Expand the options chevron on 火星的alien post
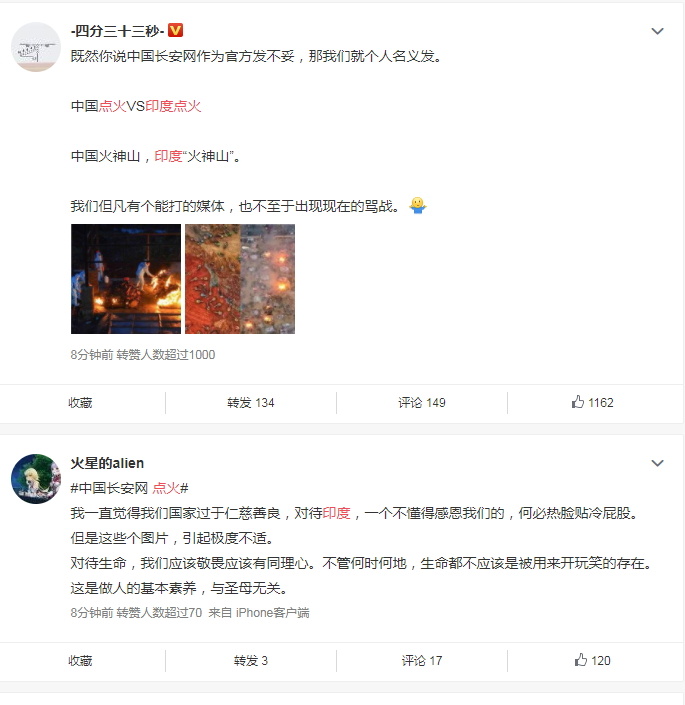 (x=657, y=463)
